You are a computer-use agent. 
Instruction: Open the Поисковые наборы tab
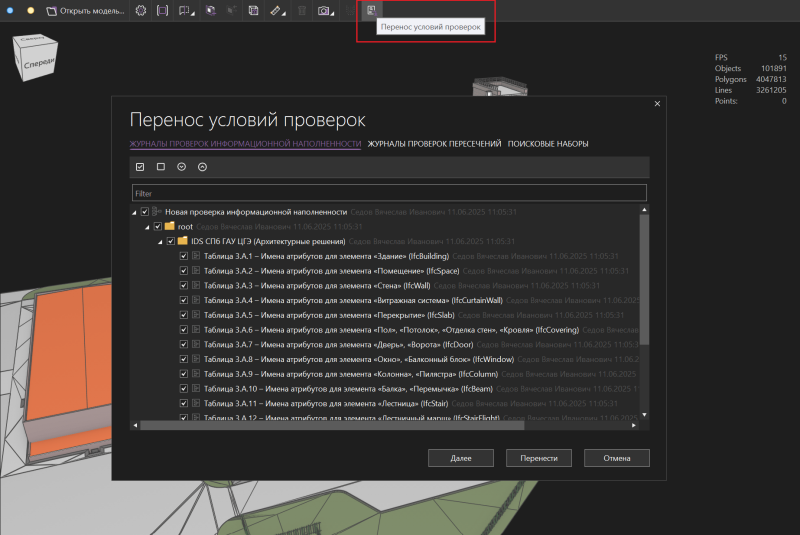click(548, 144)
